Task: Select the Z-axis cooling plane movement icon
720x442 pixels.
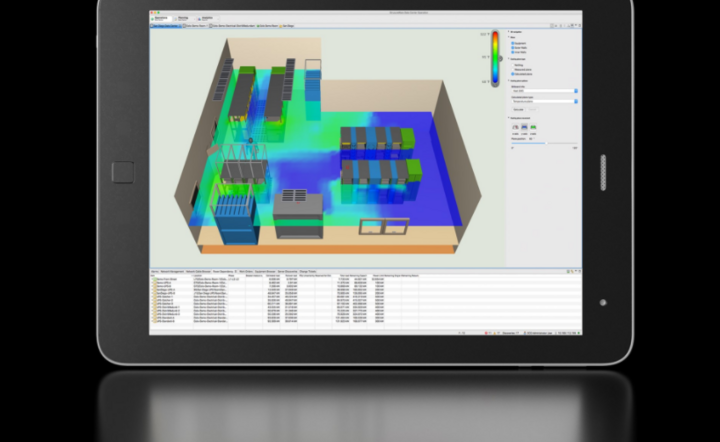Action: click(533, 127)
